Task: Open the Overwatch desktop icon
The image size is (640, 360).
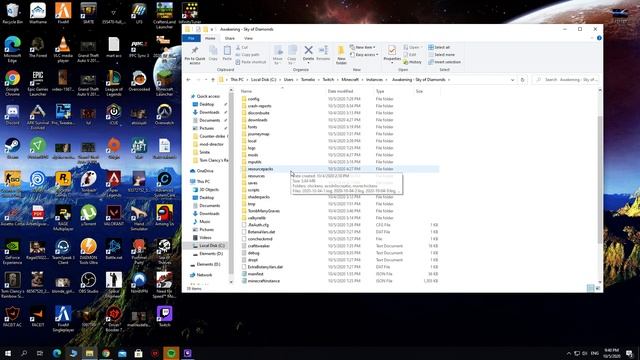Action: click(164, 115)
